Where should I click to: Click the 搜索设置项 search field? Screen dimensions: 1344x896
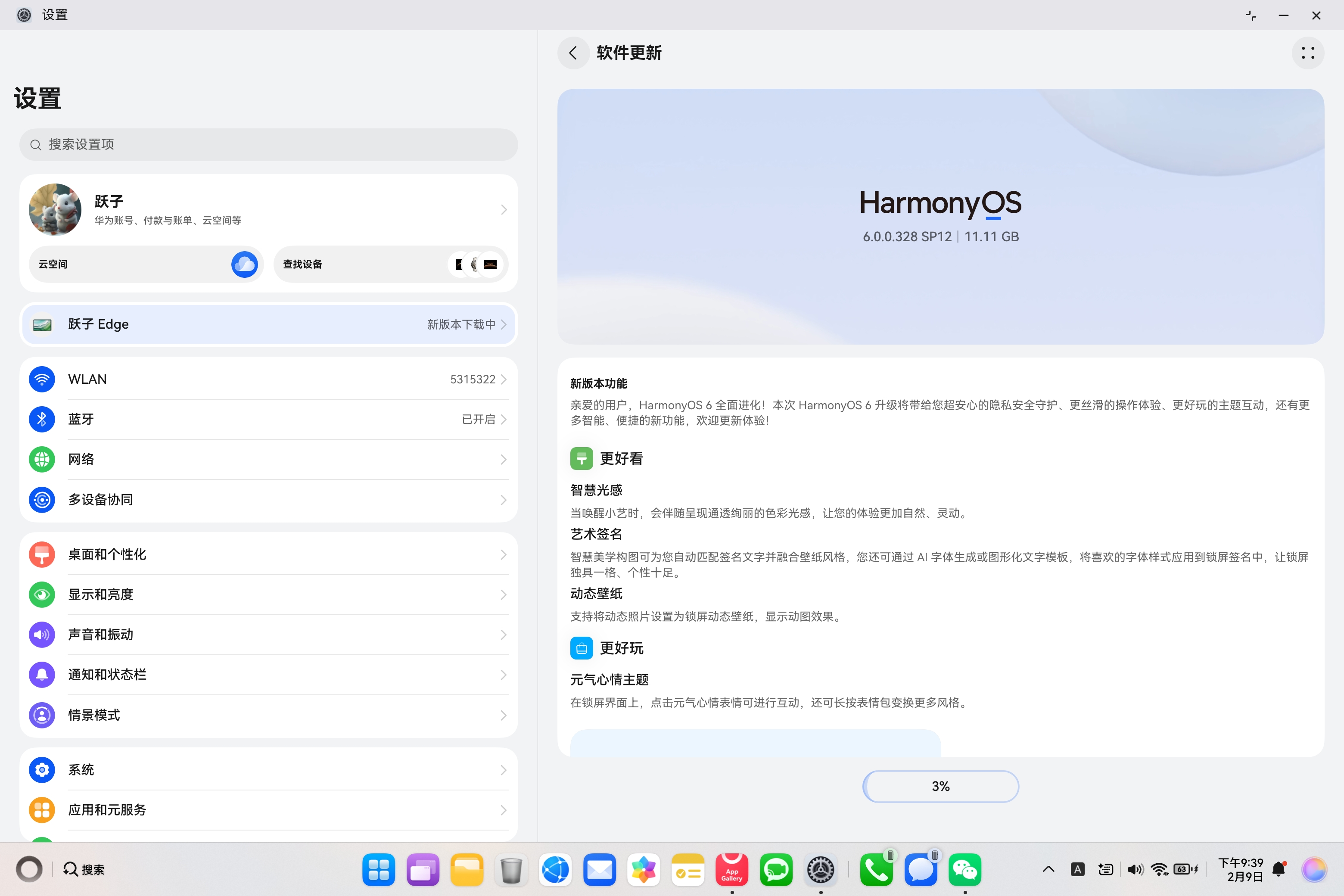pyautogui.click(x=268, y=145)
